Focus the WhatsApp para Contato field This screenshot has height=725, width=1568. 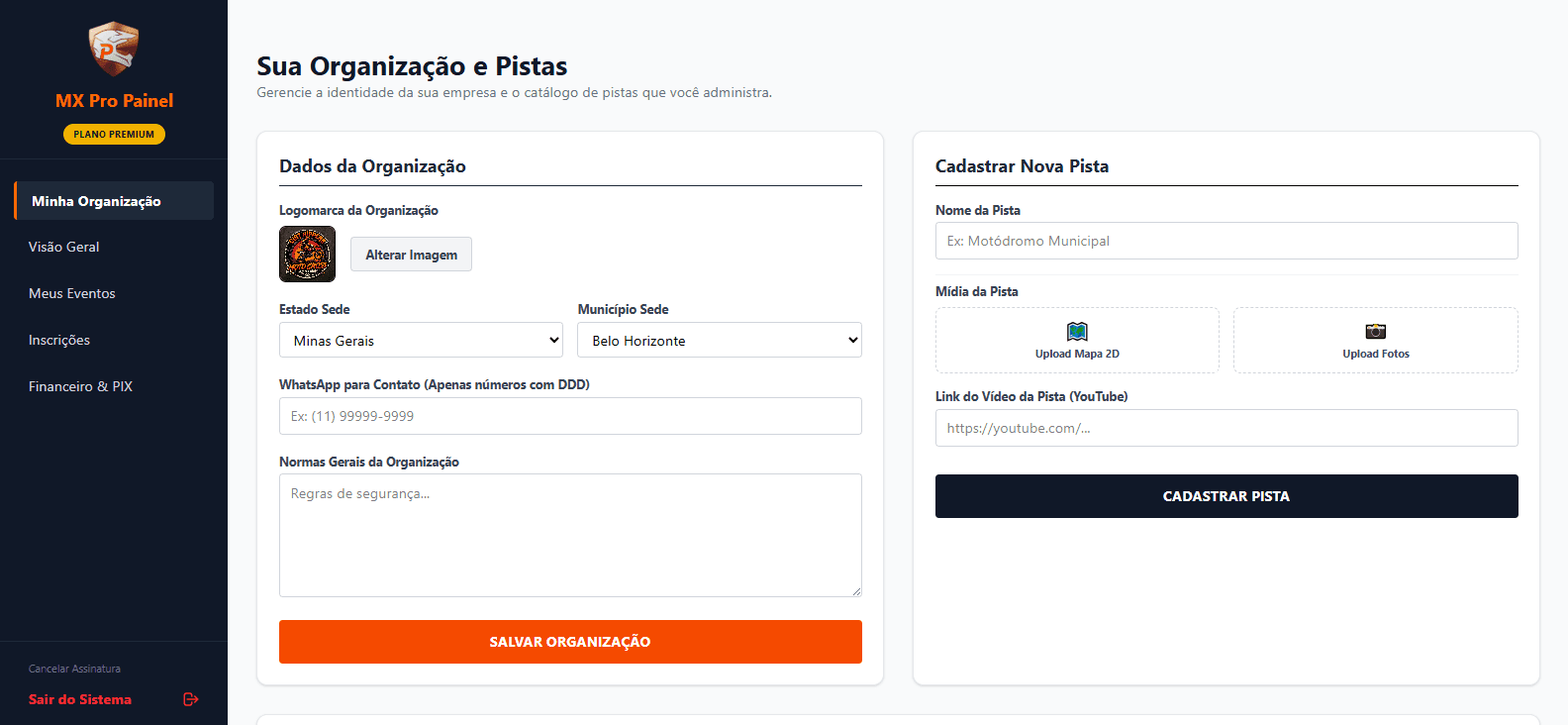pyautogui.click(x=570, y=416)
